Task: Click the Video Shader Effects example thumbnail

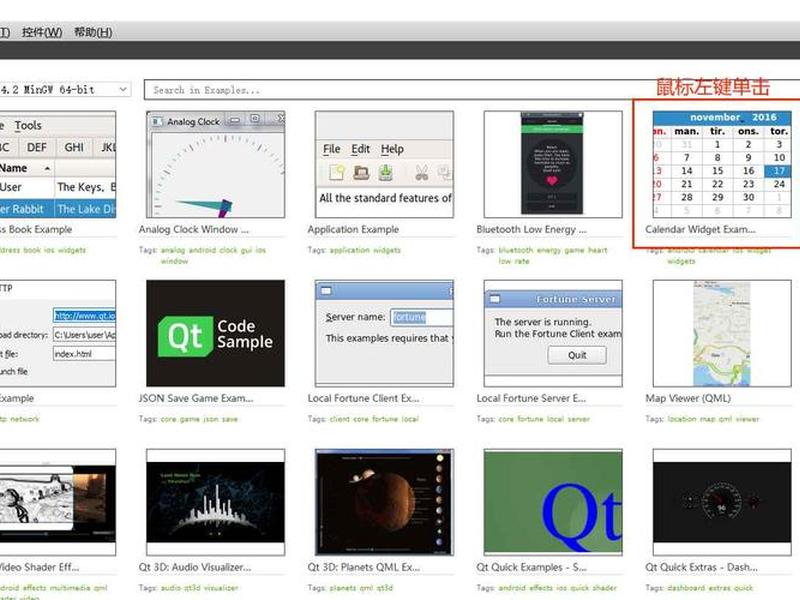Action: click(58, 502)
